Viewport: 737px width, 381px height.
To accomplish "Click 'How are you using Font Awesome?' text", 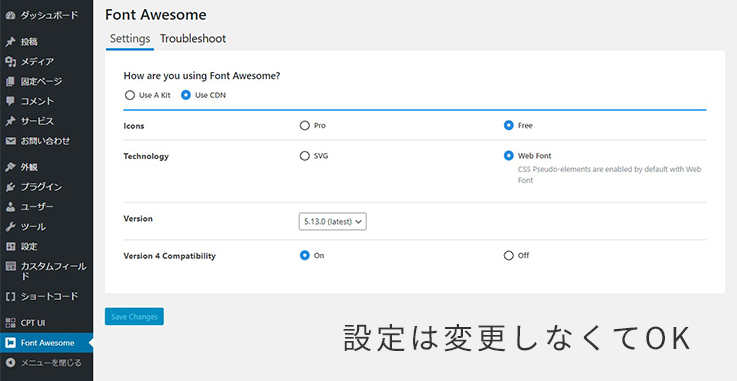I will tap(202, 76).
